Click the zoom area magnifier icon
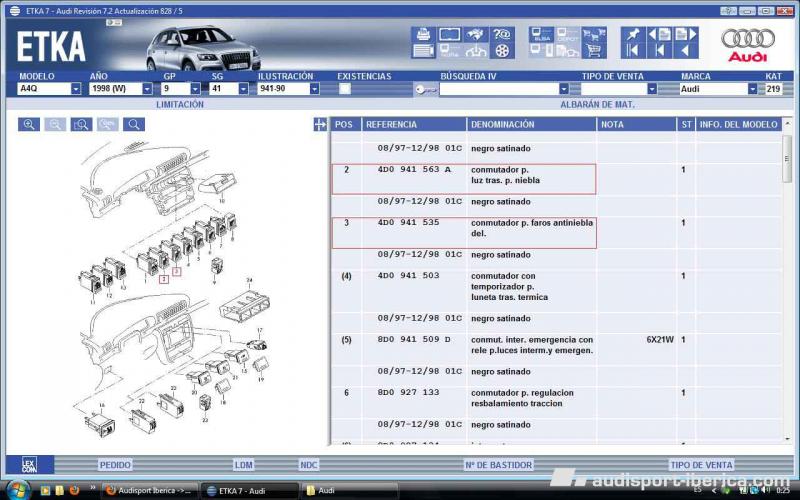 coord(82,124)
